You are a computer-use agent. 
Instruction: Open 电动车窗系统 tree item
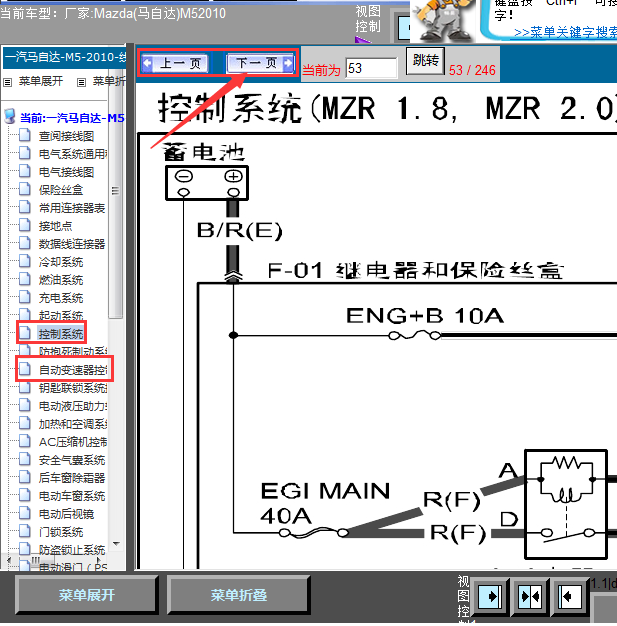click(x=72, y=496)
